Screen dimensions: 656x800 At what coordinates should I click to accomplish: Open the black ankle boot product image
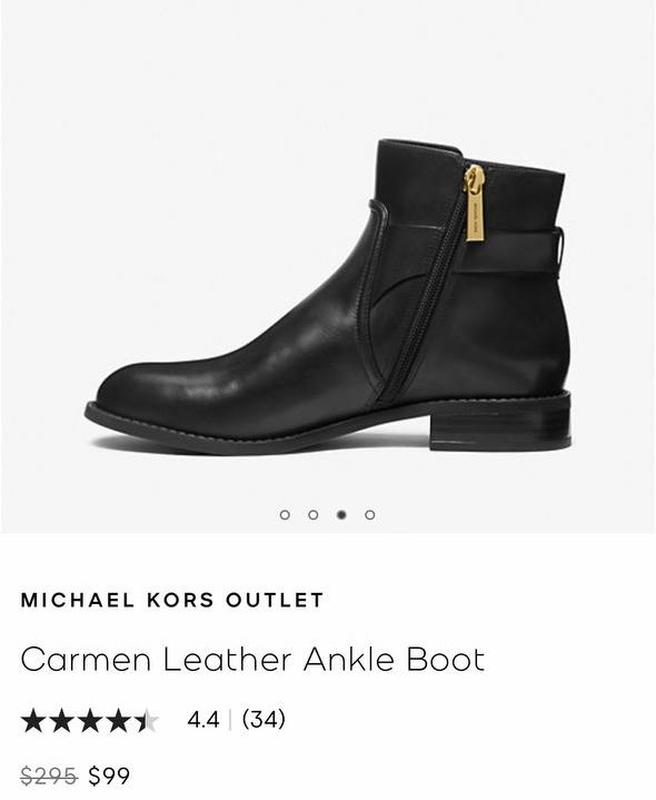[x=327, y=297]
